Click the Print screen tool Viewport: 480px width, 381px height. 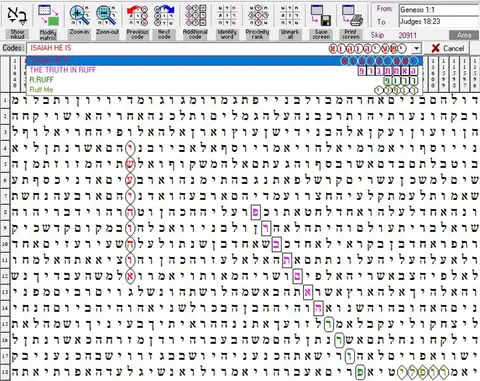click(x=351, y=21)
